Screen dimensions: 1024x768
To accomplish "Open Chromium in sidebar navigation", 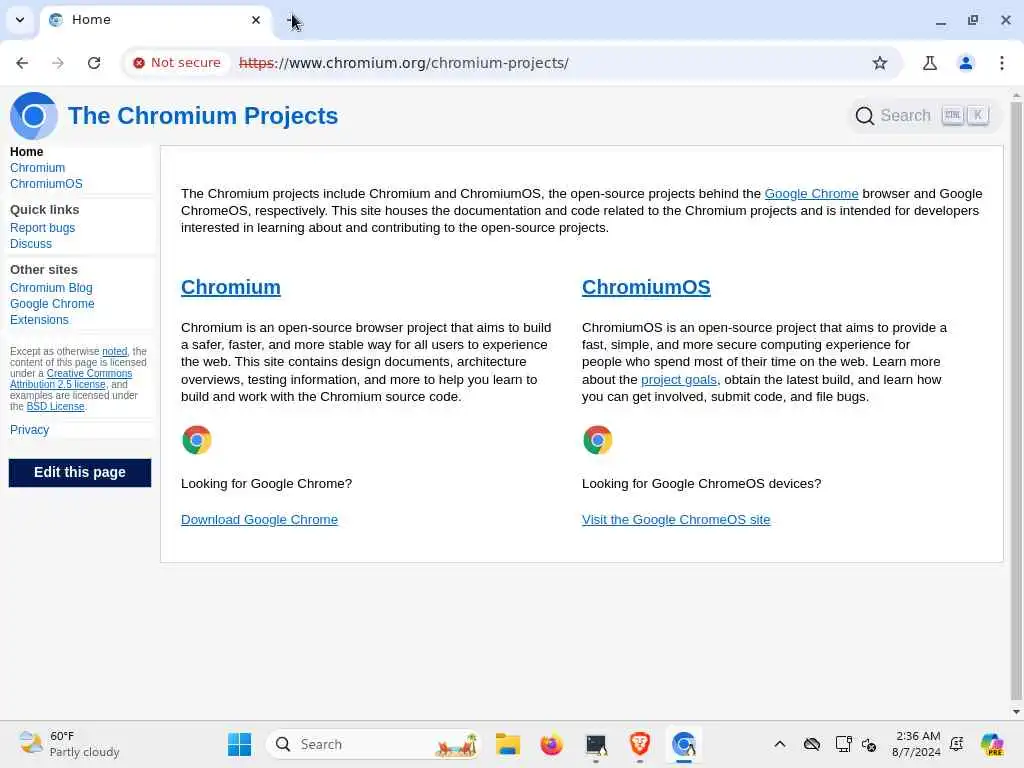I will point(37,168).
